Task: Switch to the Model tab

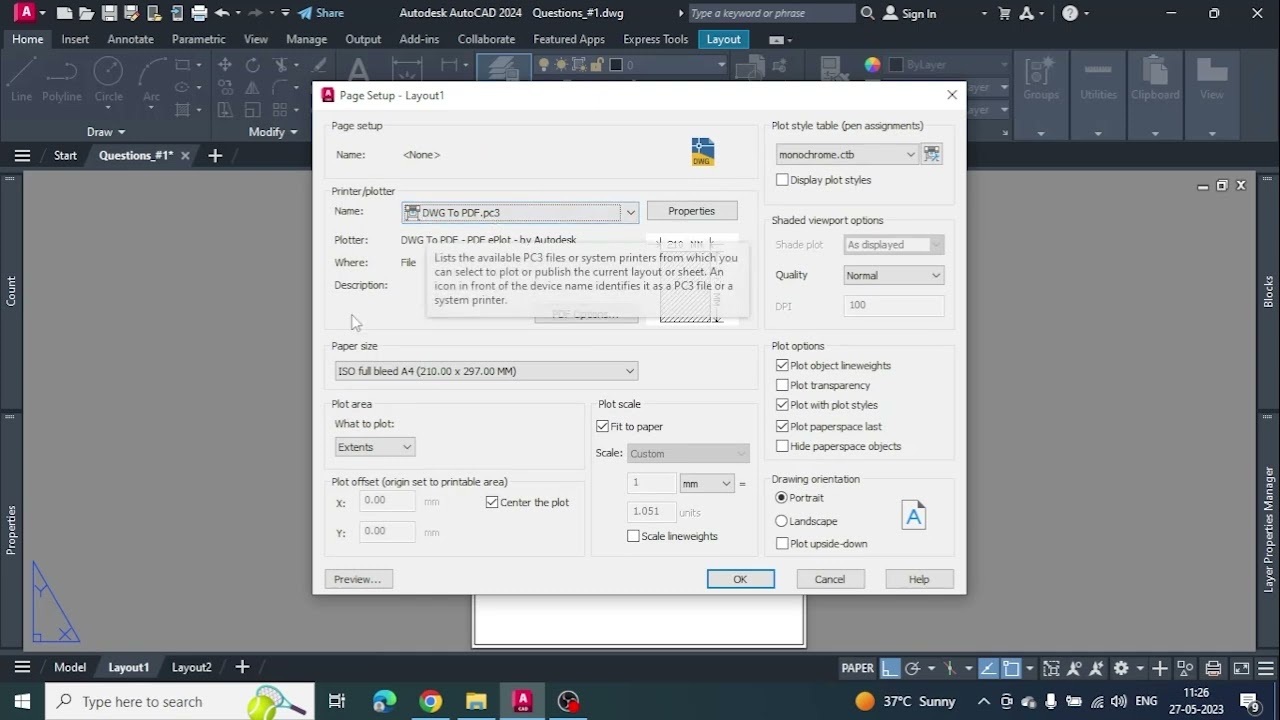Action: pos(70,667)
